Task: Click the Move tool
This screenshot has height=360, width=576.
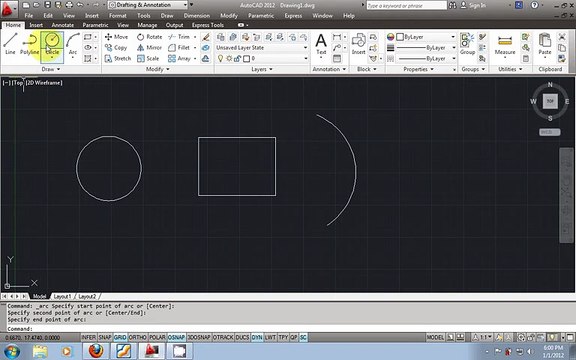Action: click(116, 37)
